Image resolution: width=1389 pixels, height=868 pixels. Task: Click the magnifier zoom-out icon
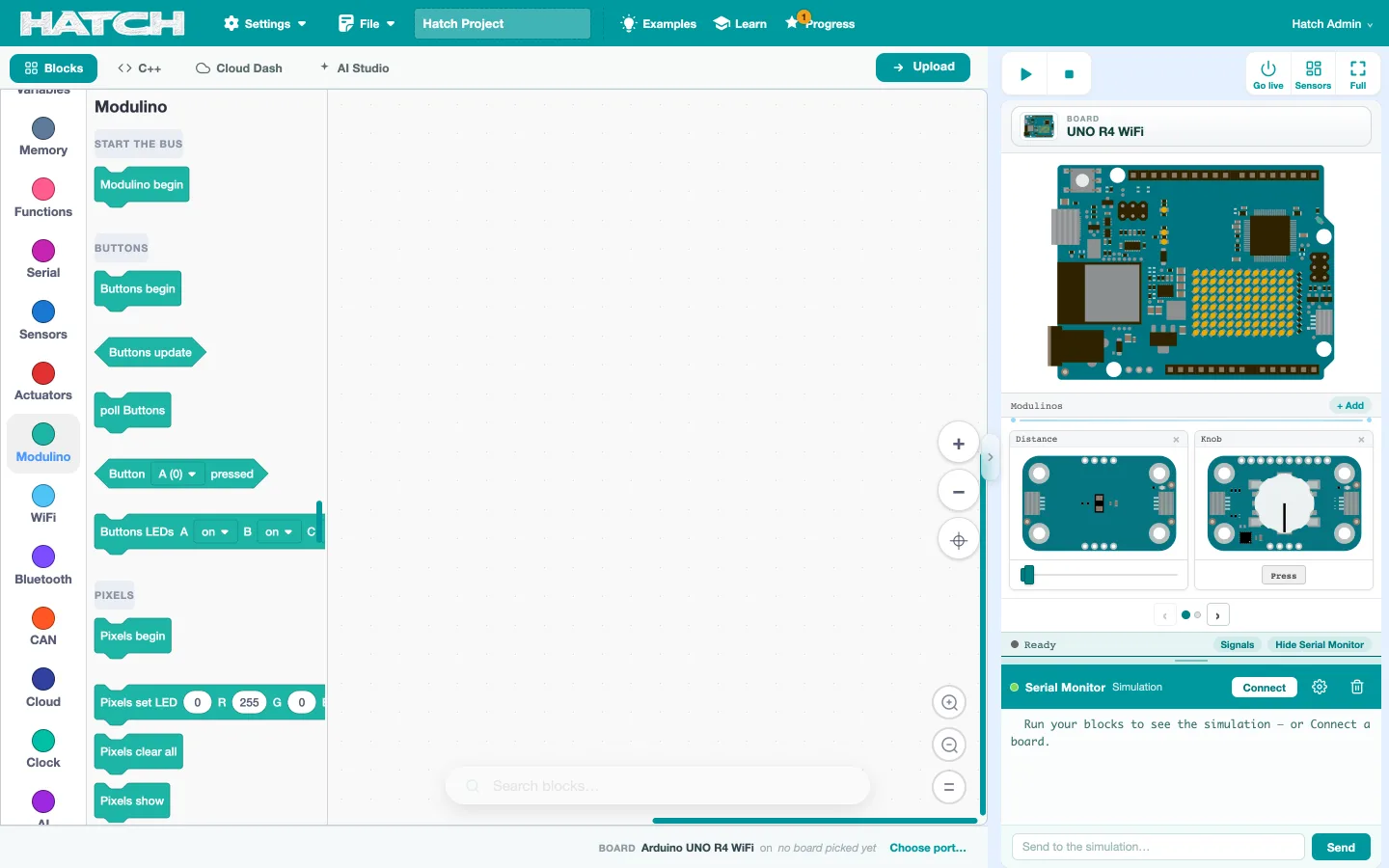click(x=949, y=745)
